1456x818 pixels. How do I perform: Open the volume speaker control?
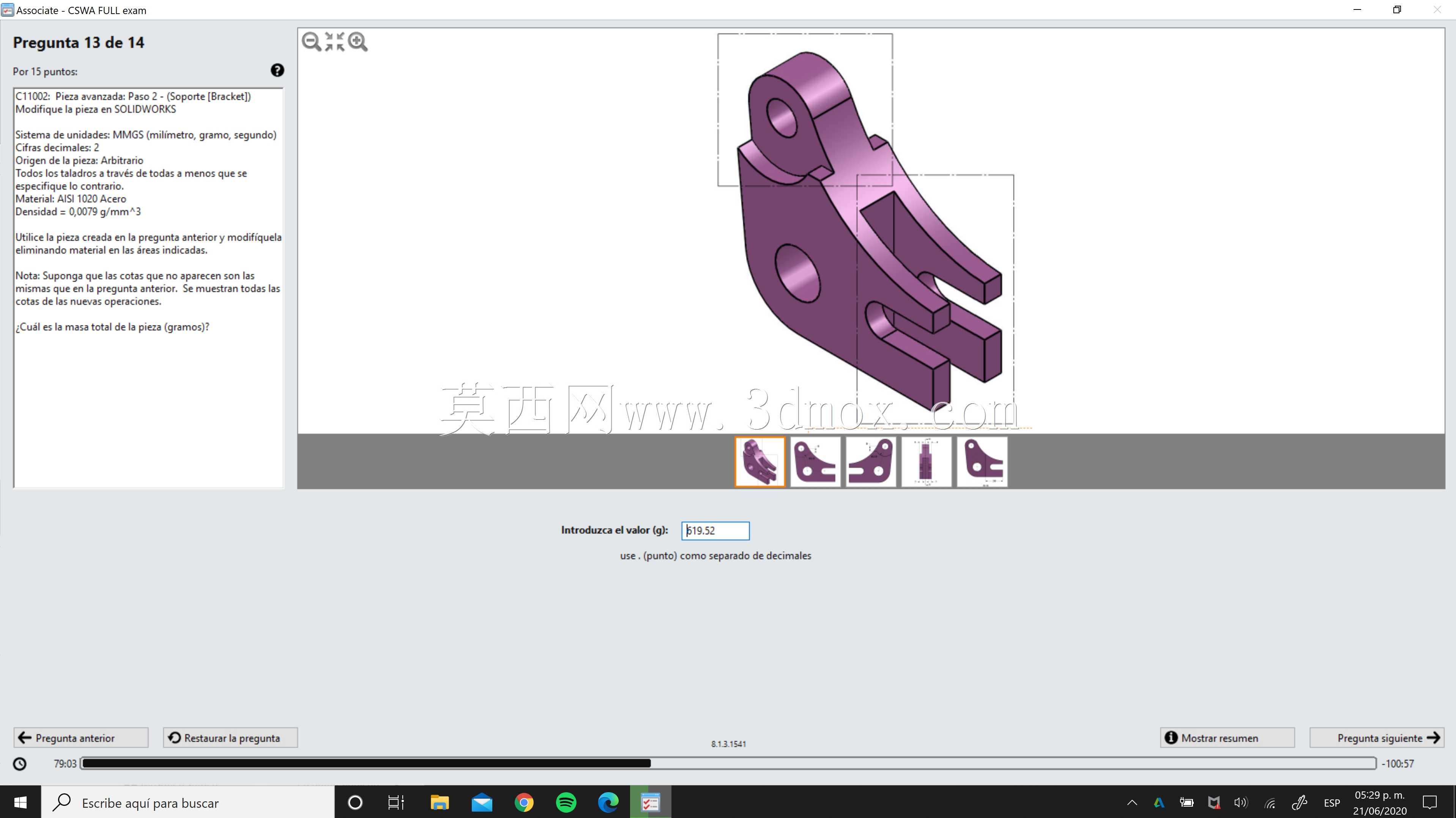[x=1241, y=802]
